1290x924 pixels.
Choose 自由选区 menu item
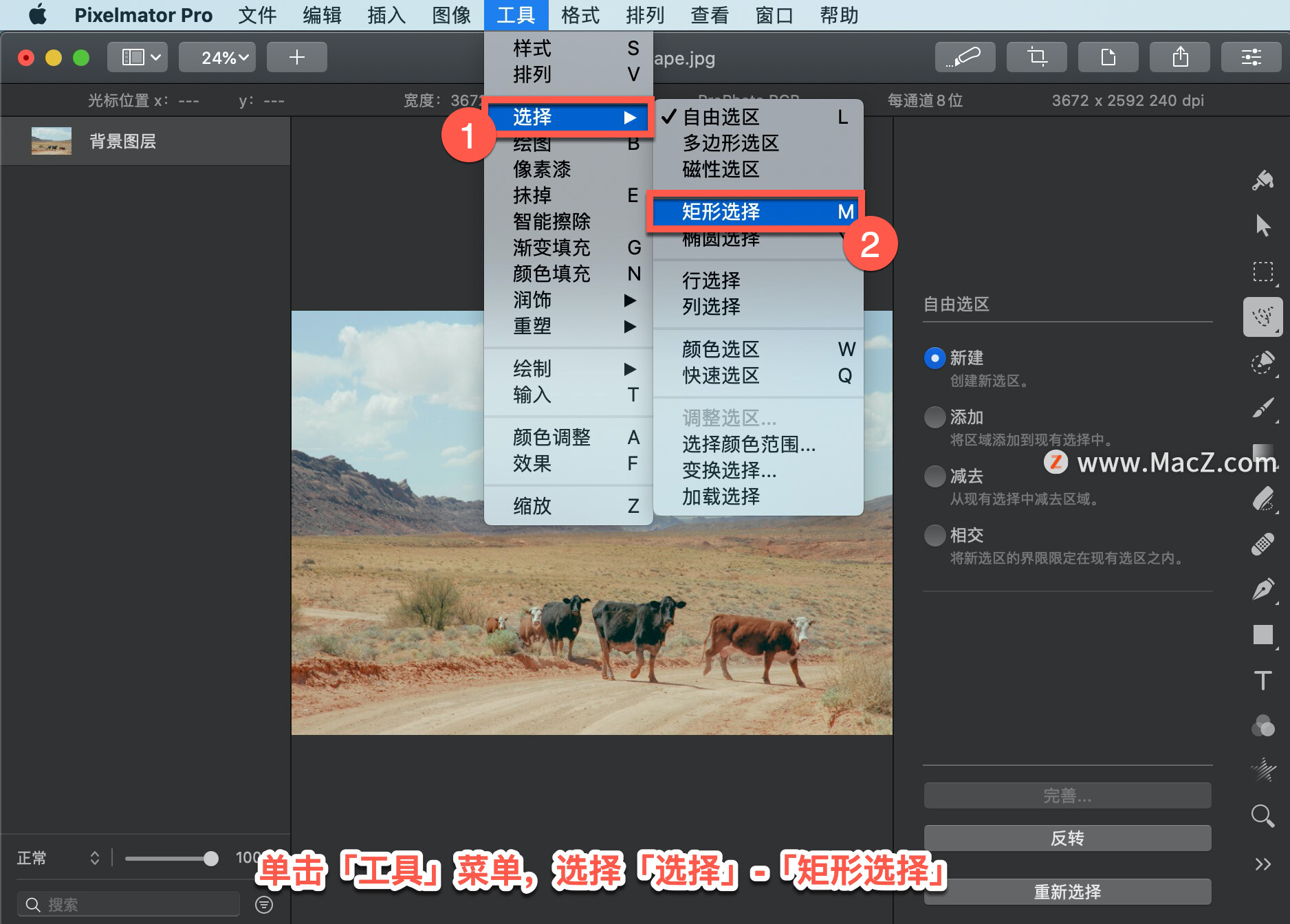(x=758, y=117)
